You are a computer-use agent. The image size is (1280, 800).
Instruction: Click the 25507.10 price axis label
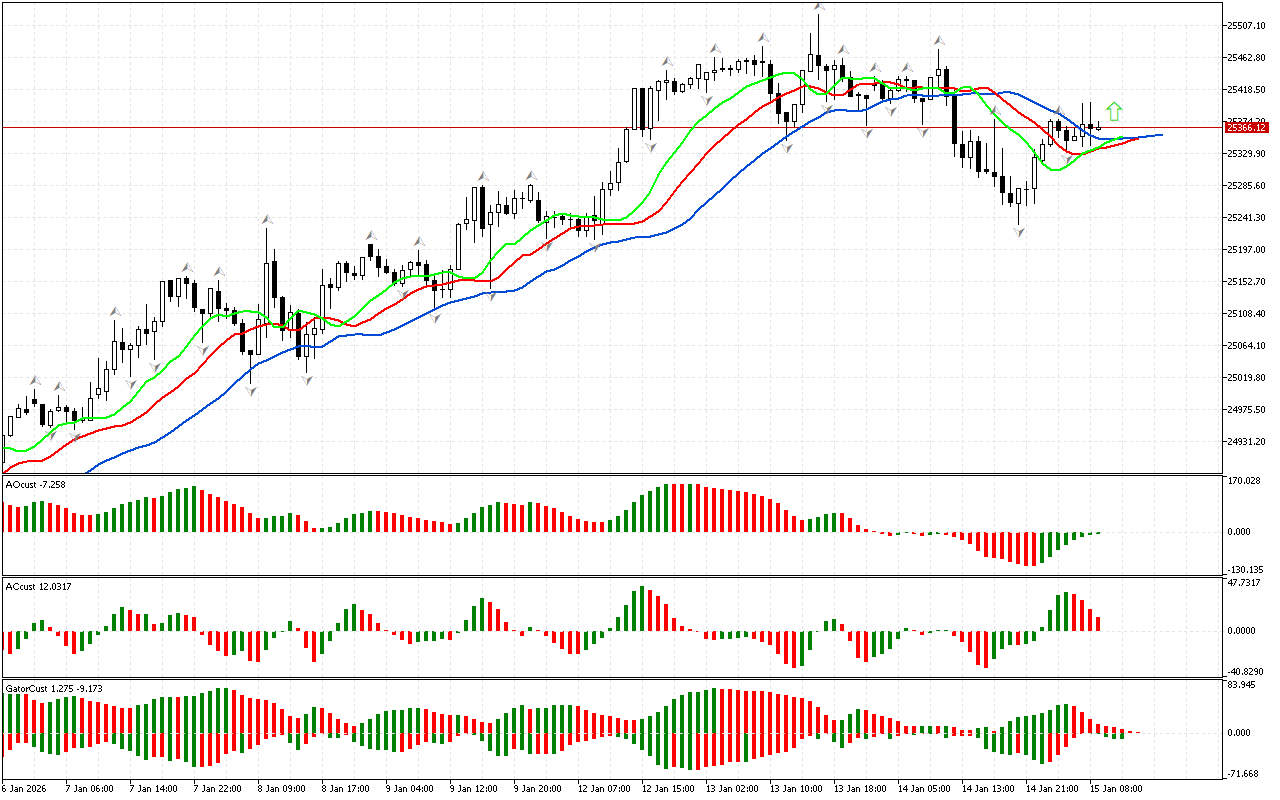1246,25
